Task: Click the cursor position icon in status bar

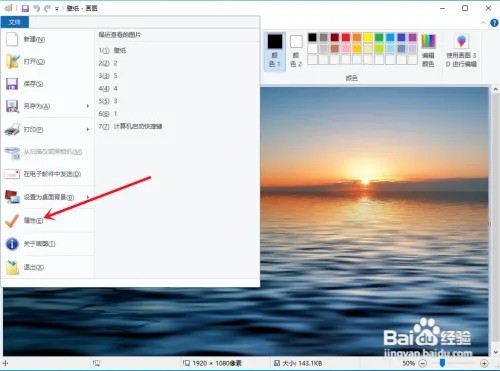Action: click(x=5, y=363)
